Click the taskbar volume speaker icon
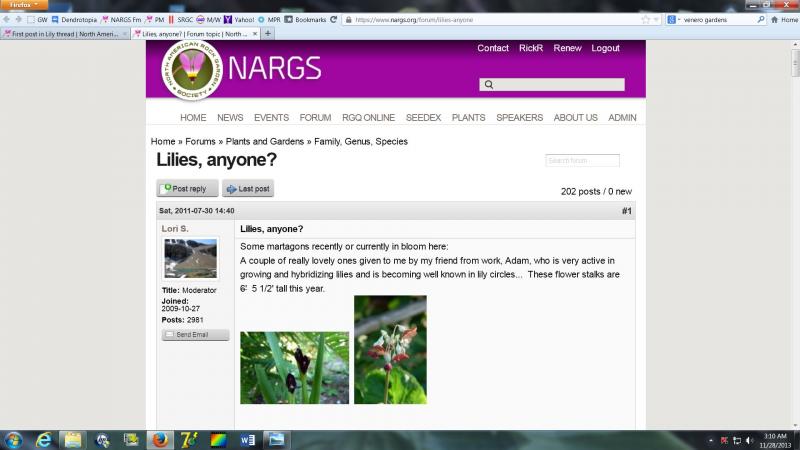 pos(750,439)
